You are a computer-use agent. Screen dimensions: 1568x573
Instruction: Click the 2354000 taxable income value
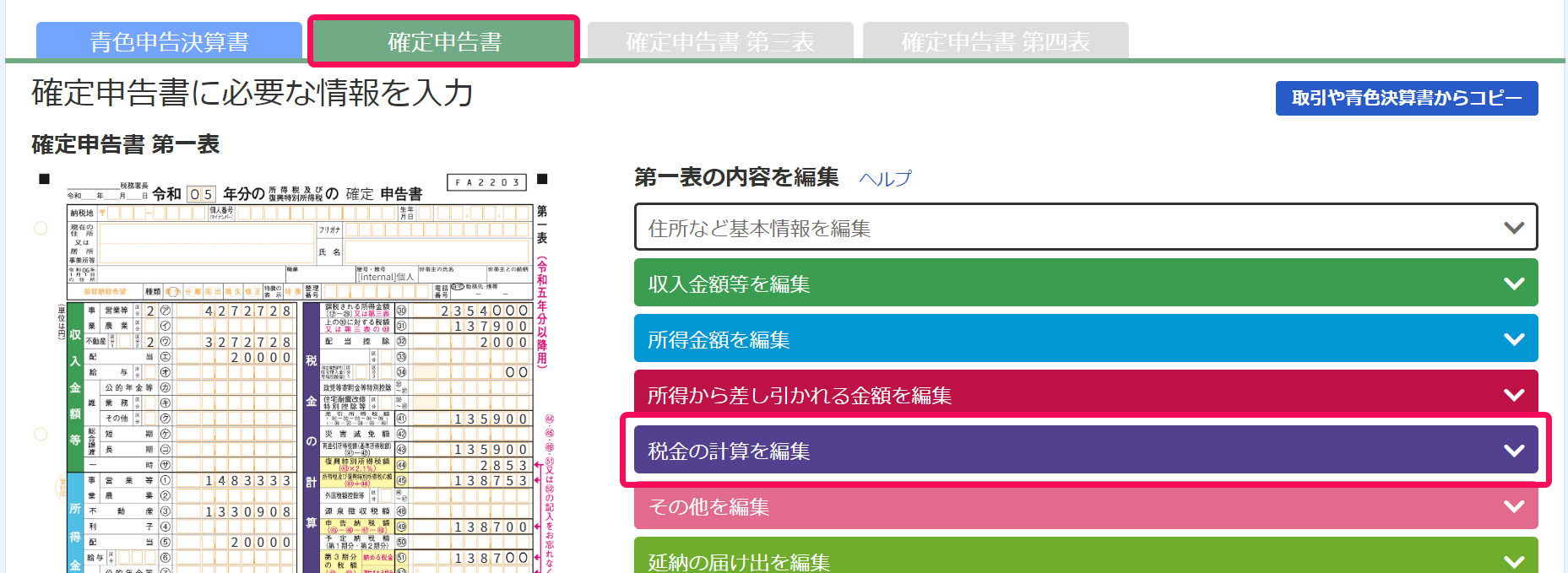484,311
